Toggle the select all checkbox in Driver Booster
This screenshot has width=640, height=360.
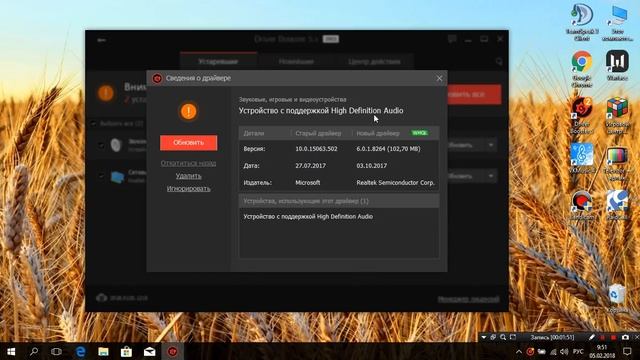pyautogui.click(x=93, y=123)
